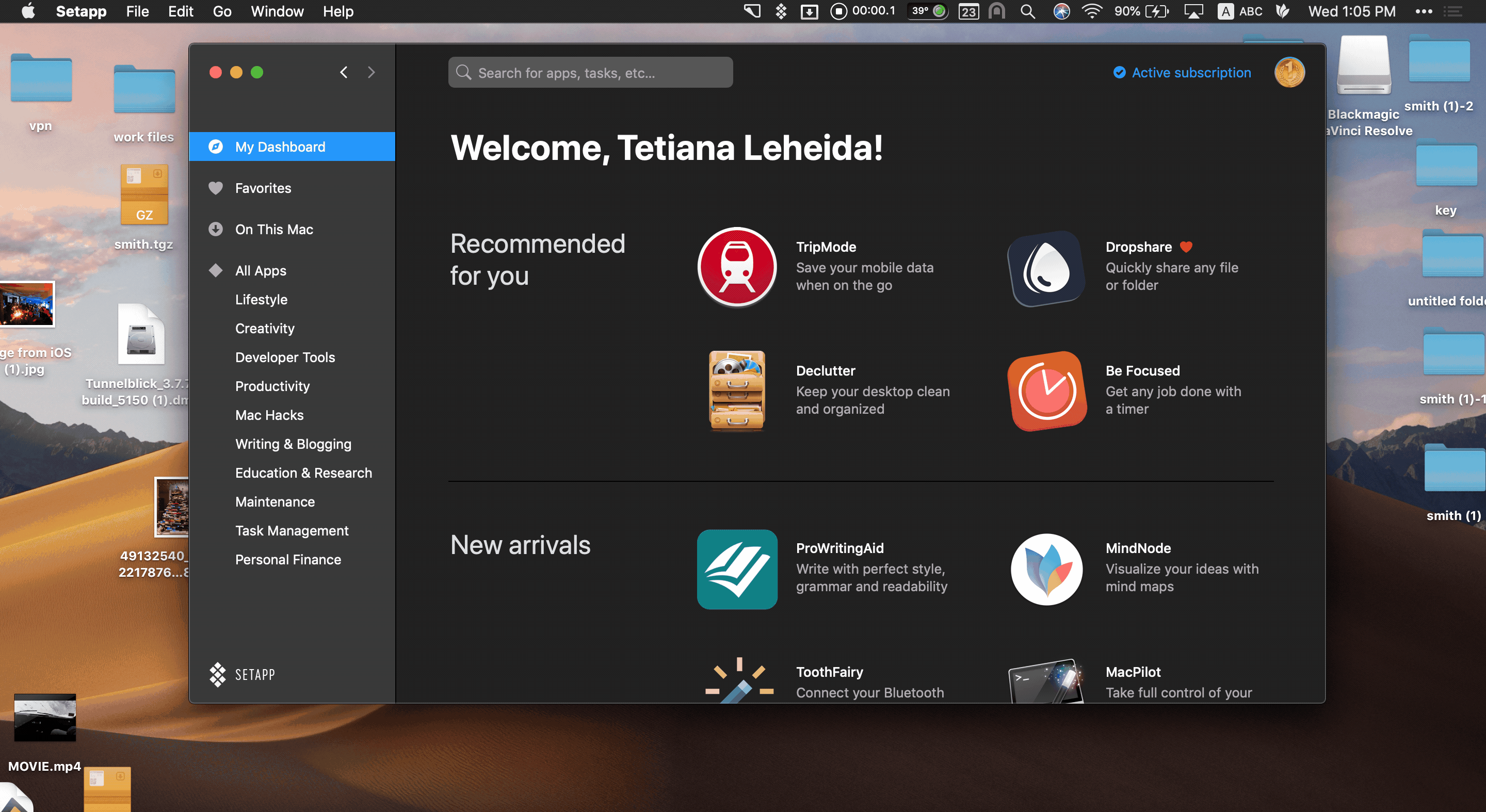Open the ToothFairy app icon
The image size is (1486, 812).
(x=739, y=680)
